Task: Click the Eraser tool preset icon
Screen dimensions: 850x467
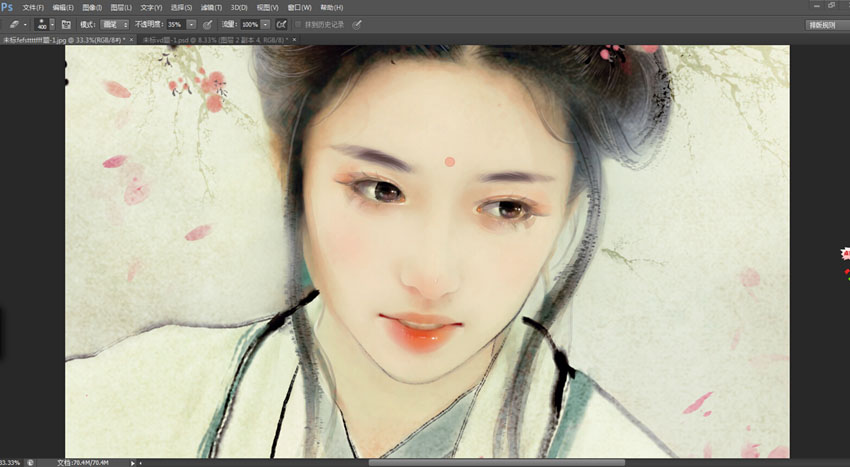Action: [x=14, y=23]
